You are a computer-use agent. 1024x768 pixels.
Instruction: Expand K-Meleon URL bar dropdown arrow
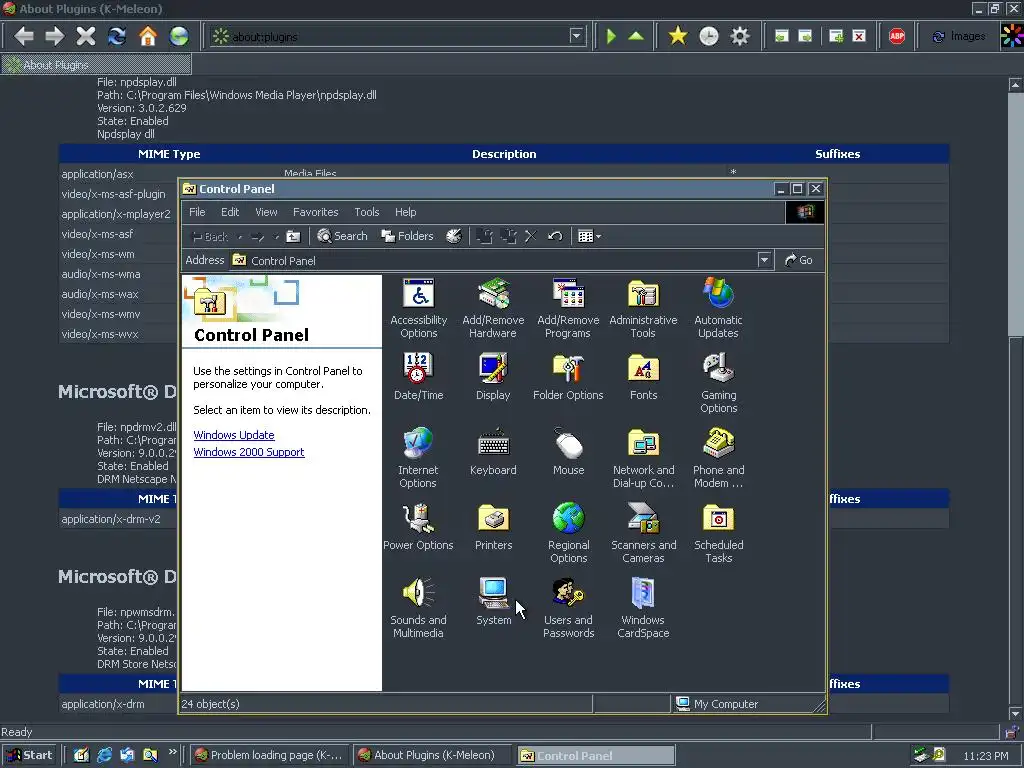click(x=576, y=36)
